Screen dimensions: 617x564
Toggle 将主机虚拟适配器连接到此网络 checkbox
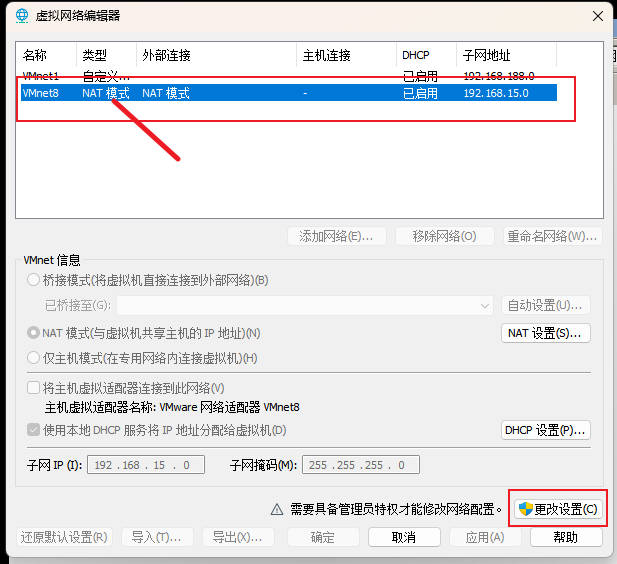pyautogui.click(x=33, y=388)
